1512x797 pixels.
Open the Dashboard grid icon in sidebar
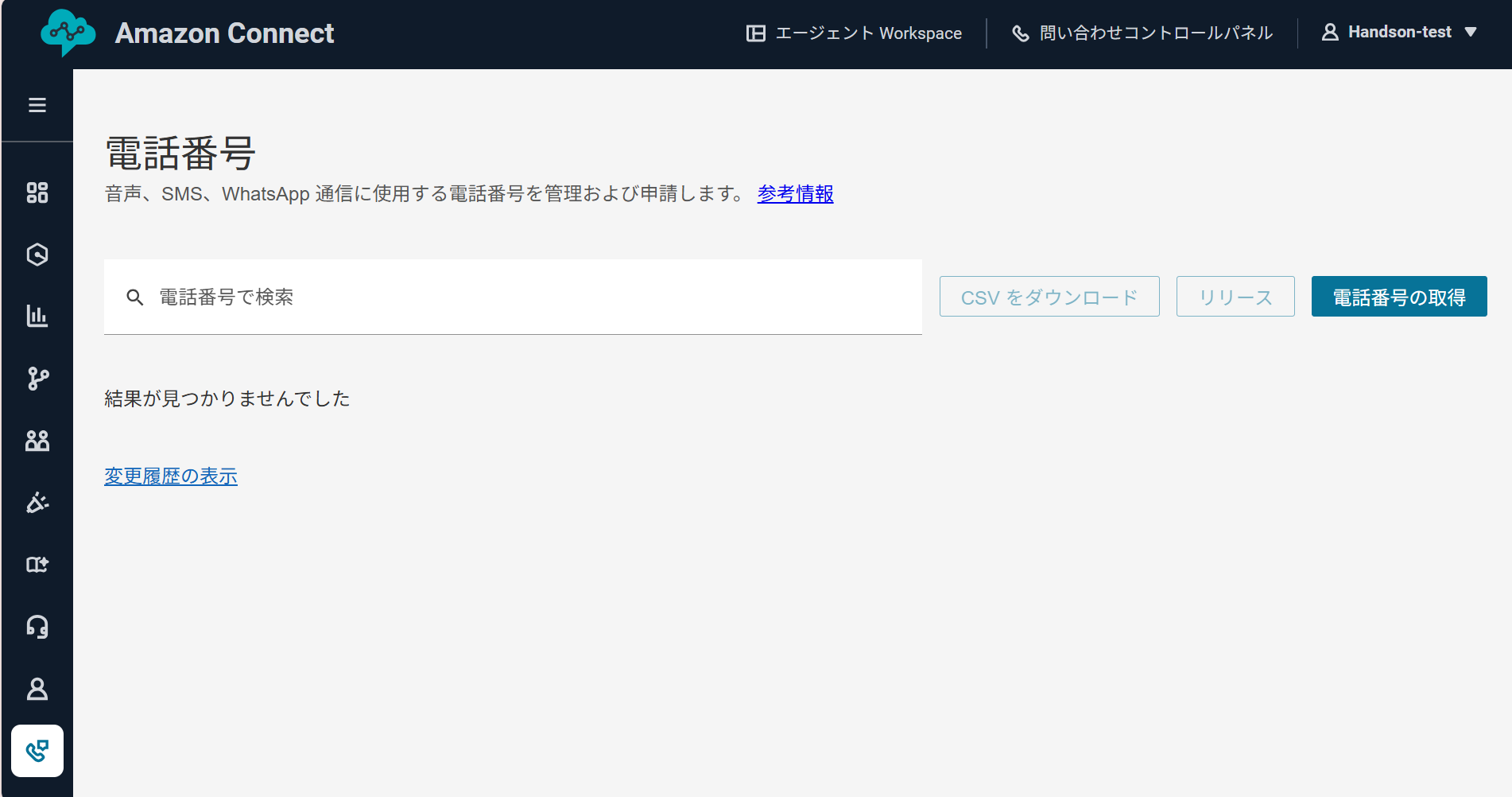[37, 192]
